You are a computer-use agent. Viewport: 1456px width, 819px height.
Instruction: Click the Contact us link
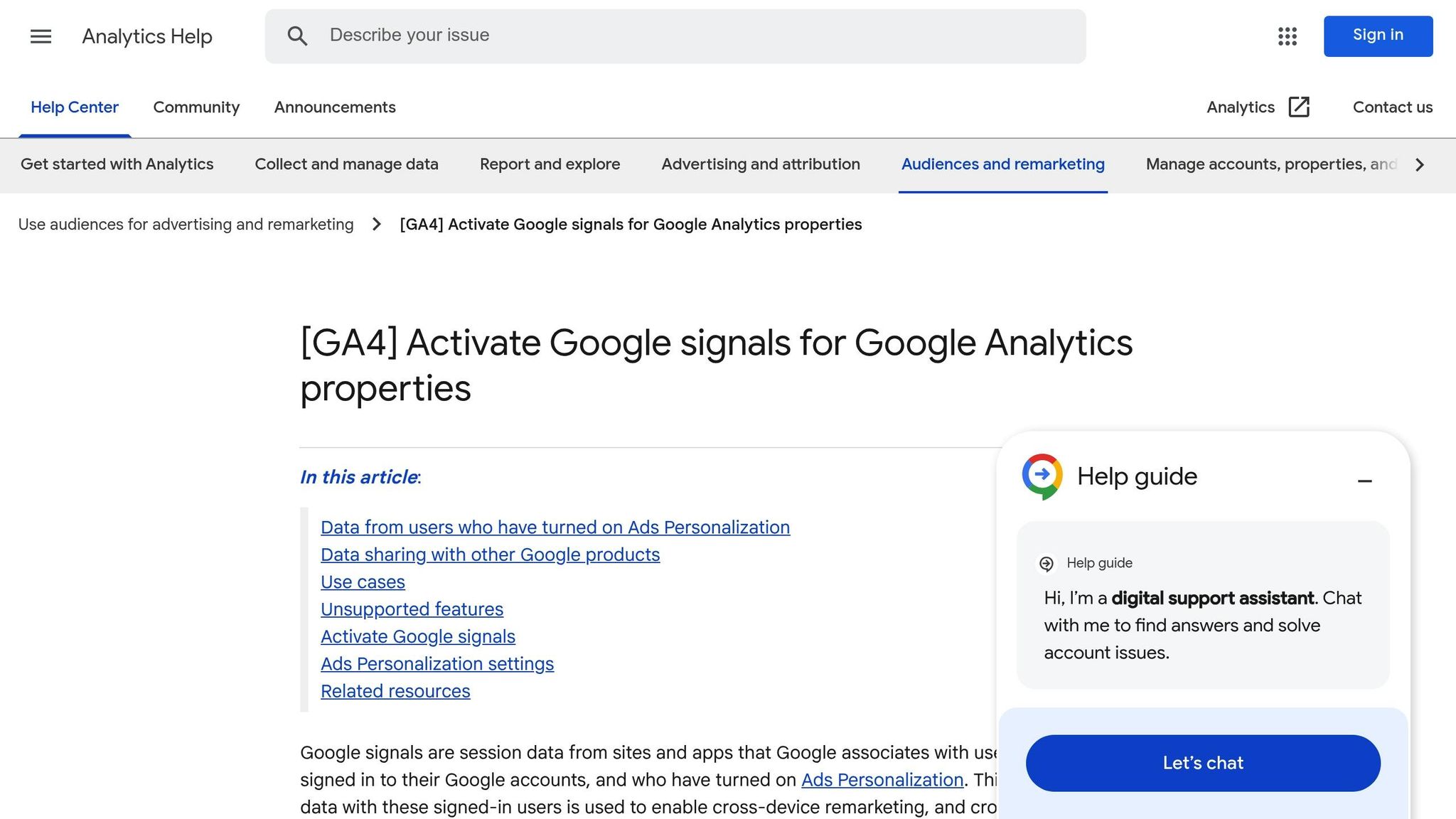click(x=1391, y=107)
